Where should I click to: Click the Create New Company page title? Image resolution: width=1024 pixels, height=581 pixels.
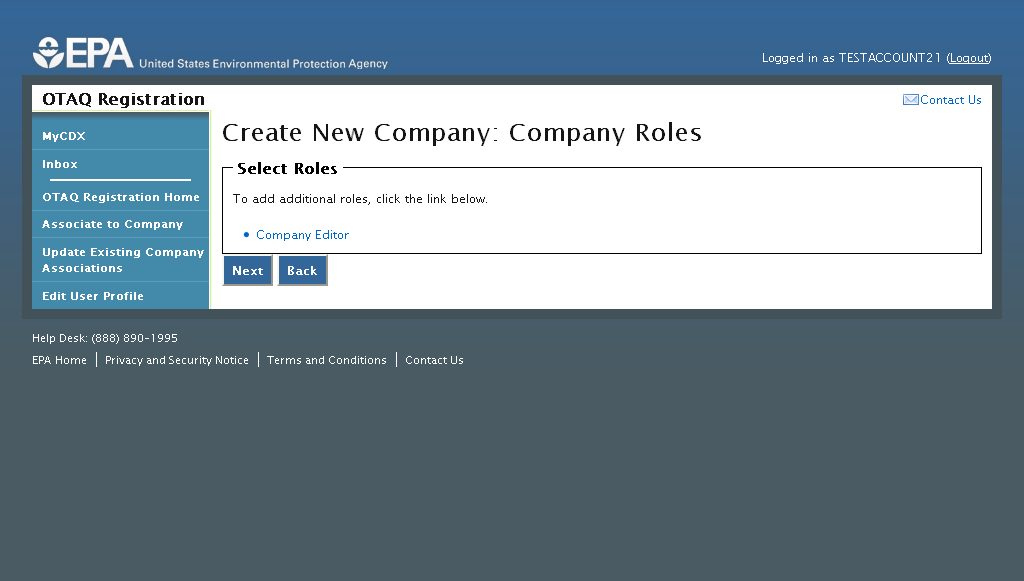click(x=461, y=133)
